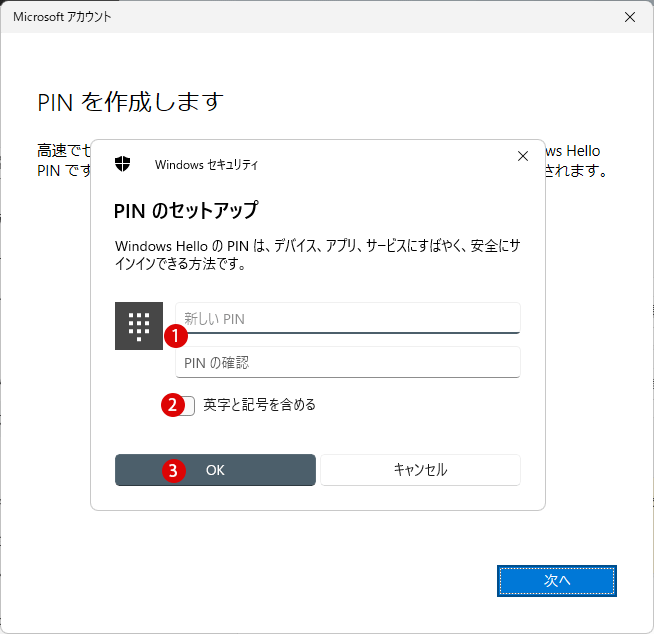Image resolution: width=654 pixels, height=634 pixels.
Task: Click the PIN のセットアップ heading
Action: [x=186, y=211]
